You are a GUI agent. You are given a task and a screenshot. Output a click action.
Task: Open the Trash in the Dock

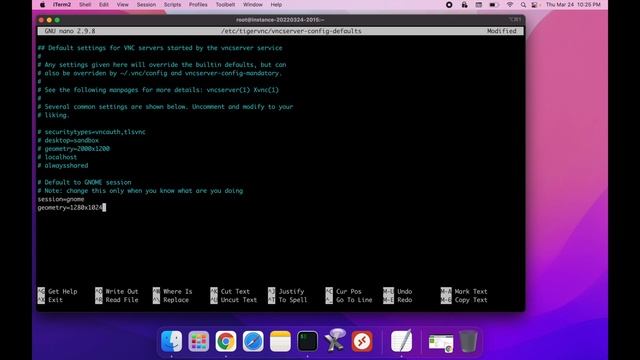pyautogui.click(x=468, y=341)
